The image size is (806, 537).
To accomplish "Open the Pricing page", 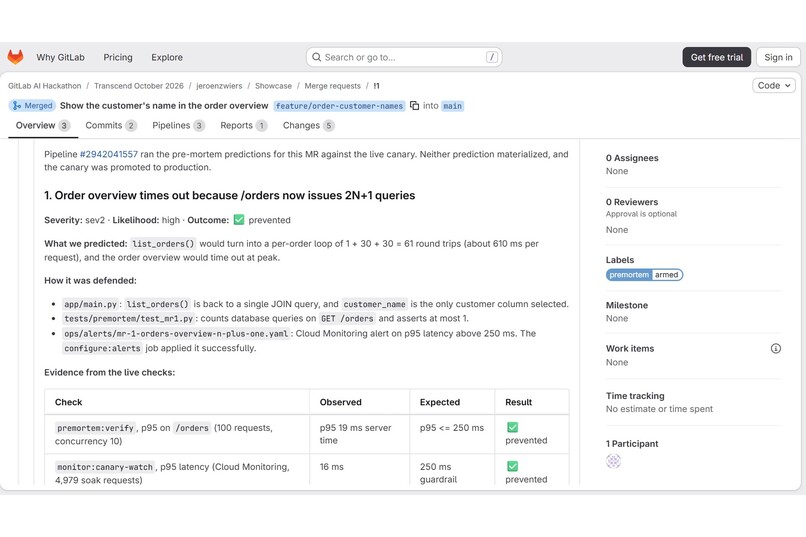I will coord(118,57).
